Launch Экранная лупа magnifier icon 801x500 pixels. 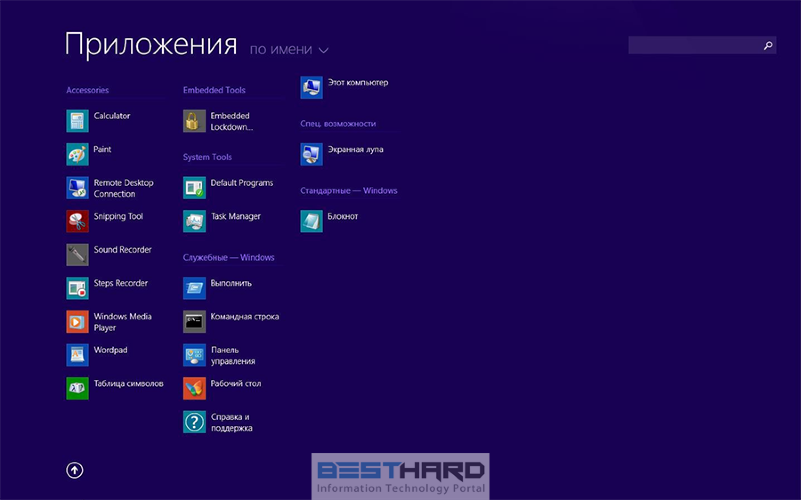[x=312, y=154]
